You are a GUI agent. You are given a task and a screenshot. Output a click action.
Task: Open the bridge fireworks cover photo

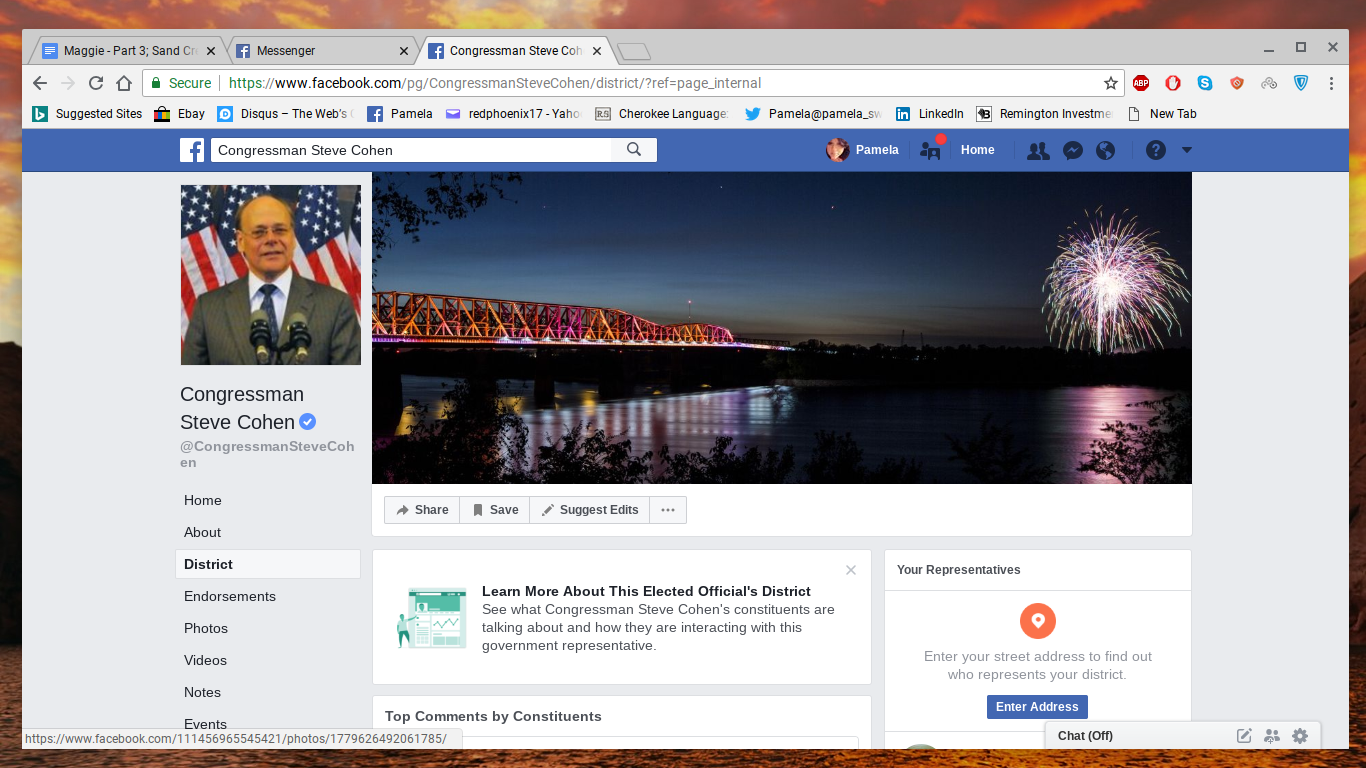click(782, 328)
